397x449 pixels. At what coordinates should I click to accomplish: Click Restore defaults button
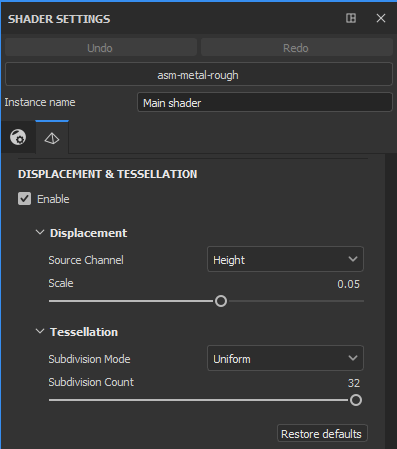tap(322, 433)
